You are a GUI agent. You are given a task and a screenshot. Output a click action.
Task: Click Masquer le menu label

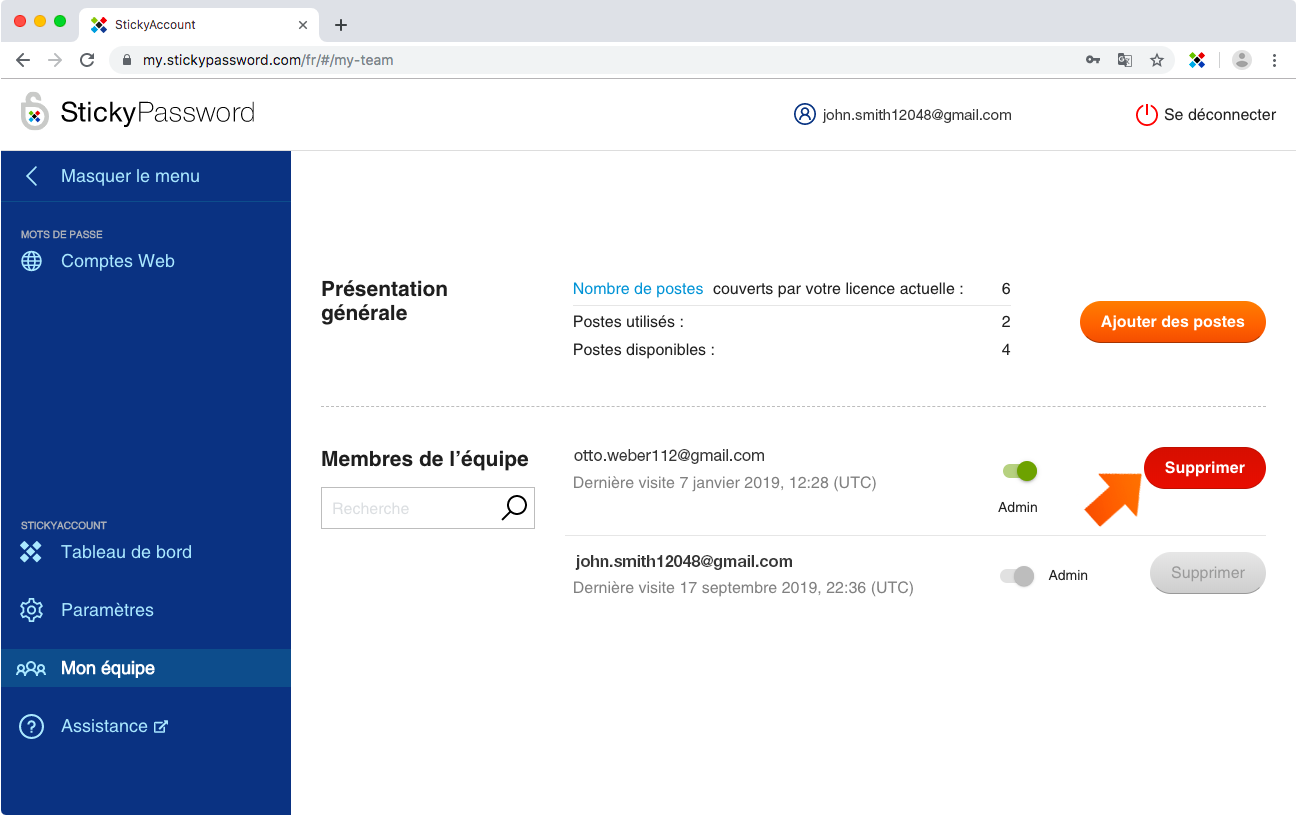[130, 176]
